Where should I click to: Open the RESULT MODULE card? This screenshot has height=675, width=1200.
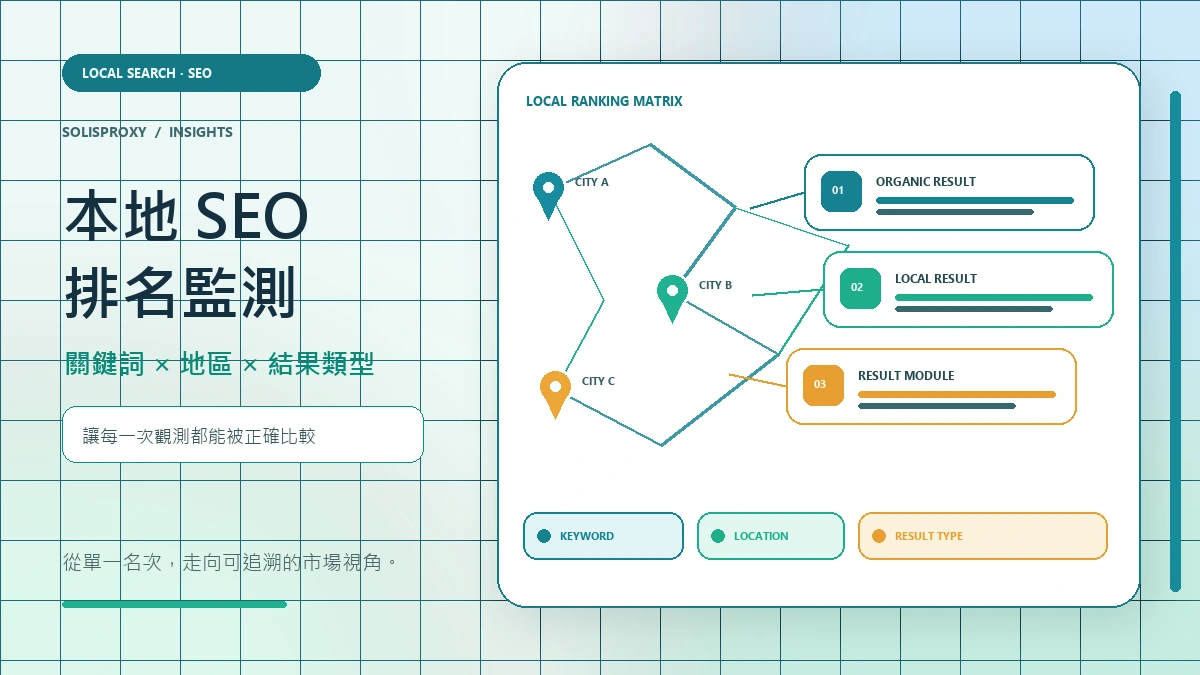click(x=931, y=386)
